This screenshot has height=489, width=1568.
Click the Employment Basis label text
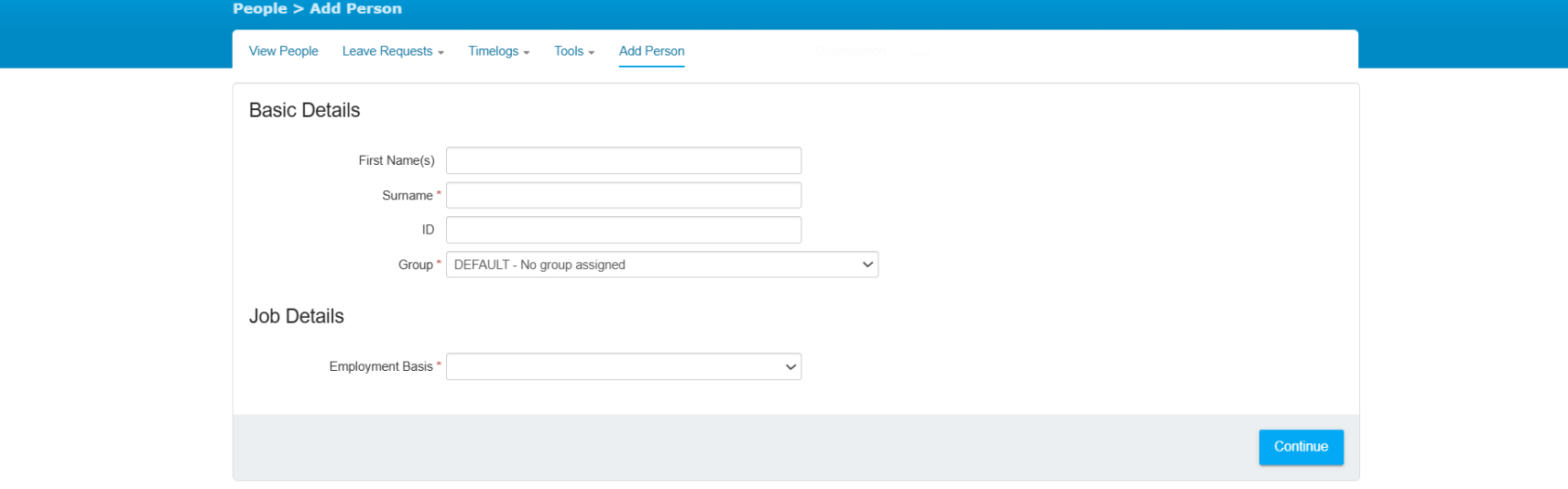380,366
